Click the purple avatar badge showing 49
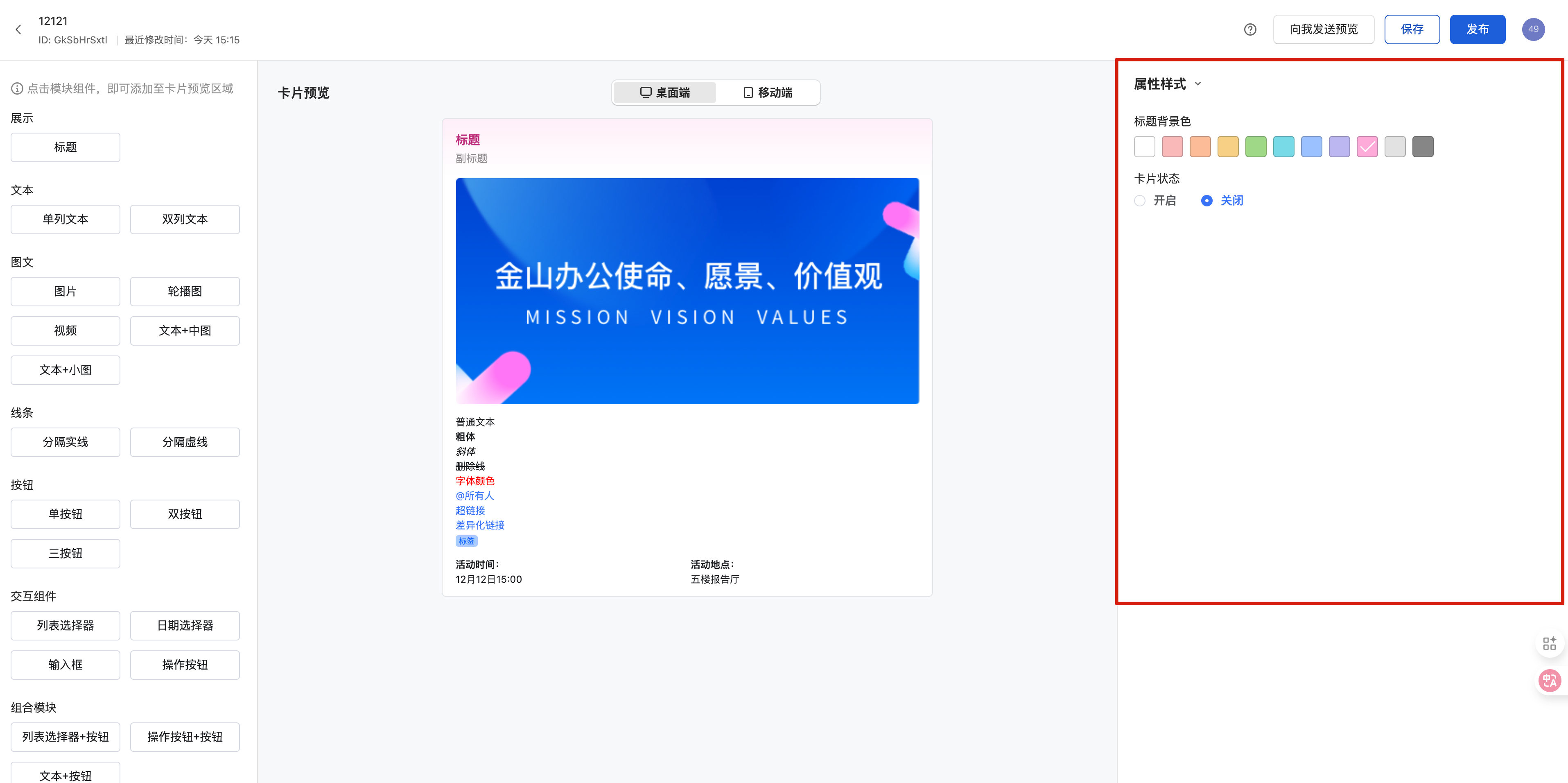1568x783 pixels. point(1533,29)
